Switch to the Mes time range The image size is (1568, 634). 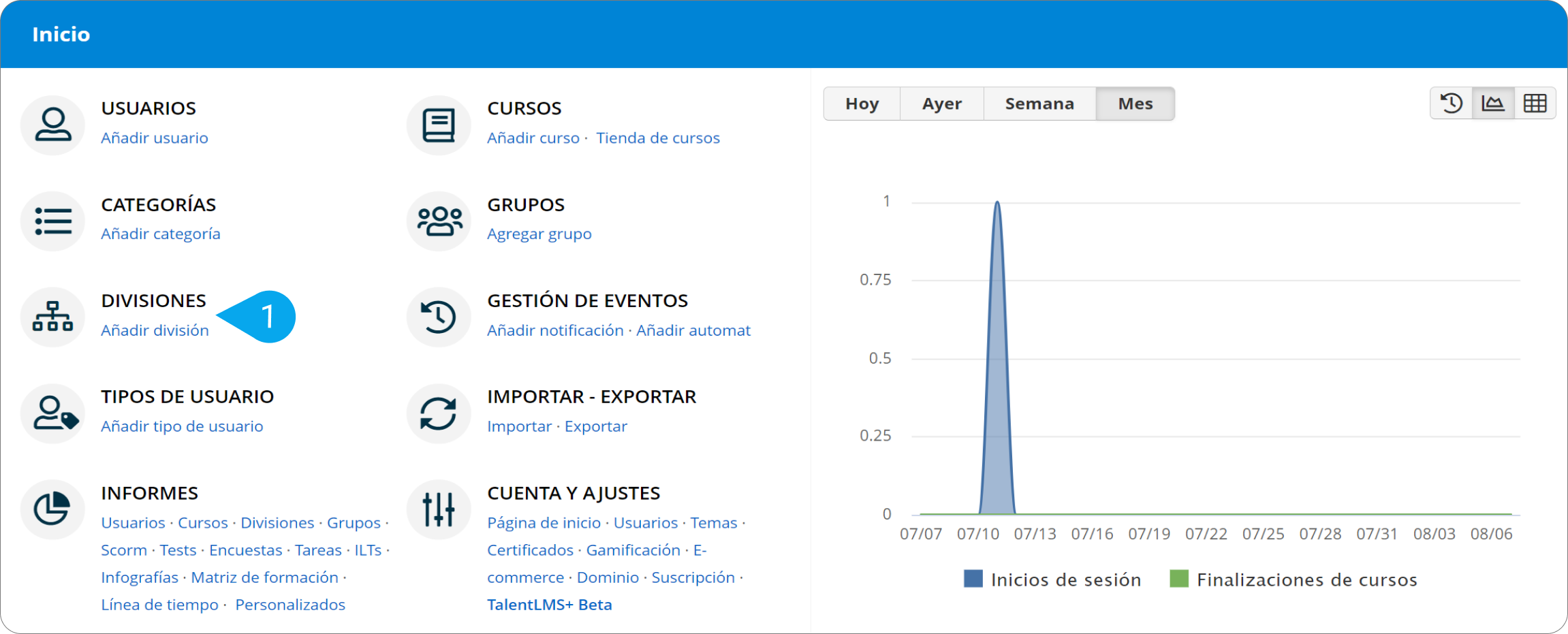1135,104
